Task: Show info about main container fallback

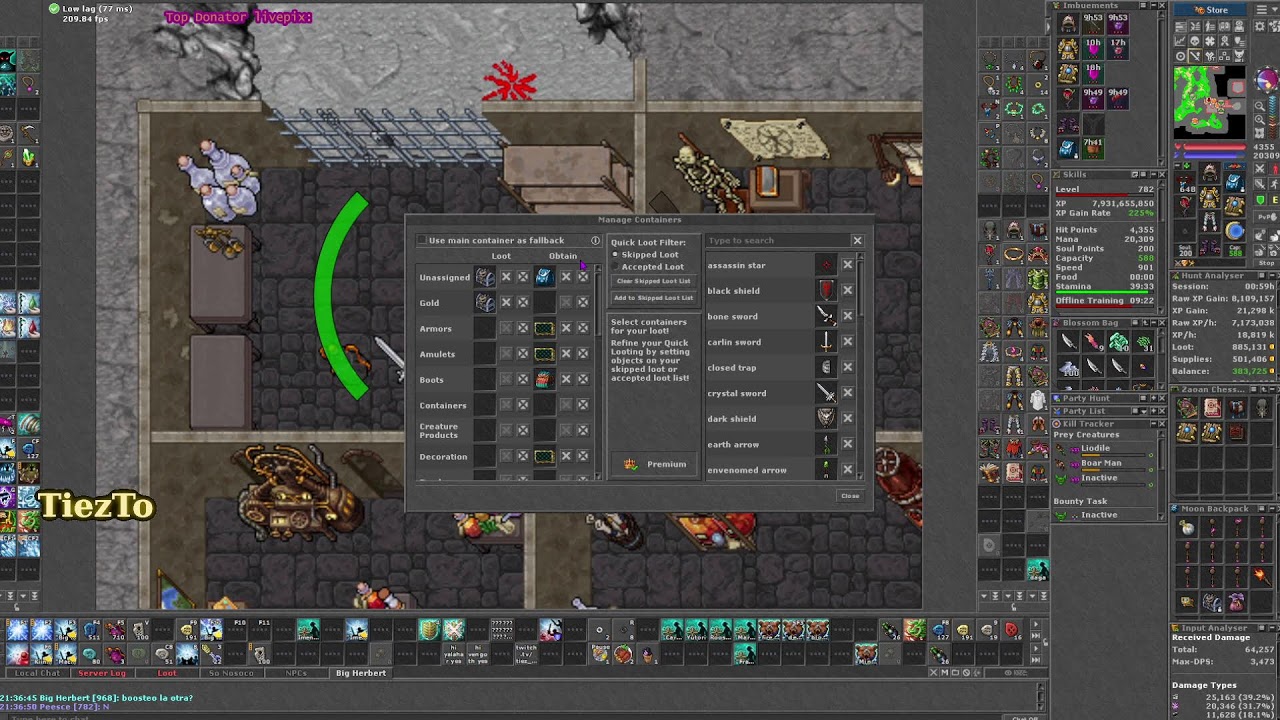Action: point(595,241)
